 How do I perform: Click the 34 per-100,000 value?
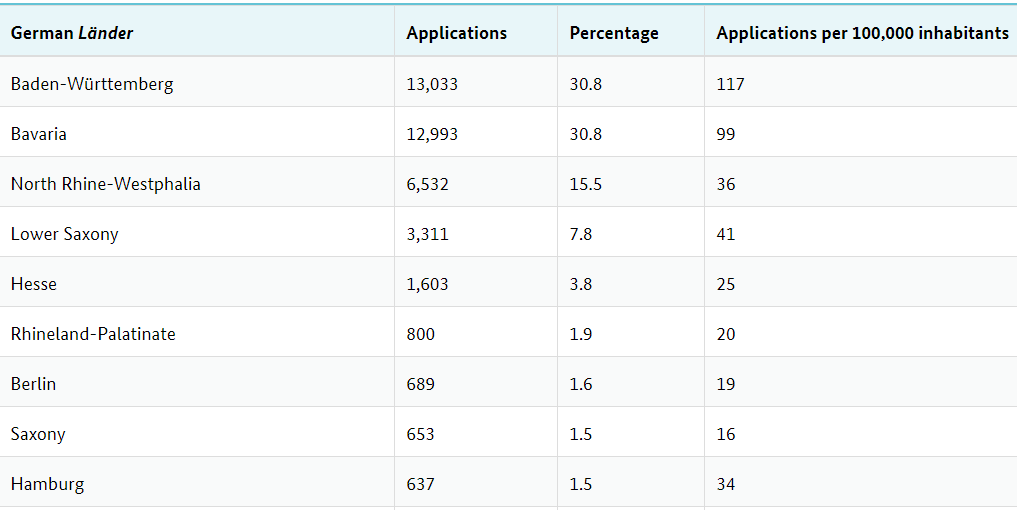pos(726,484)
